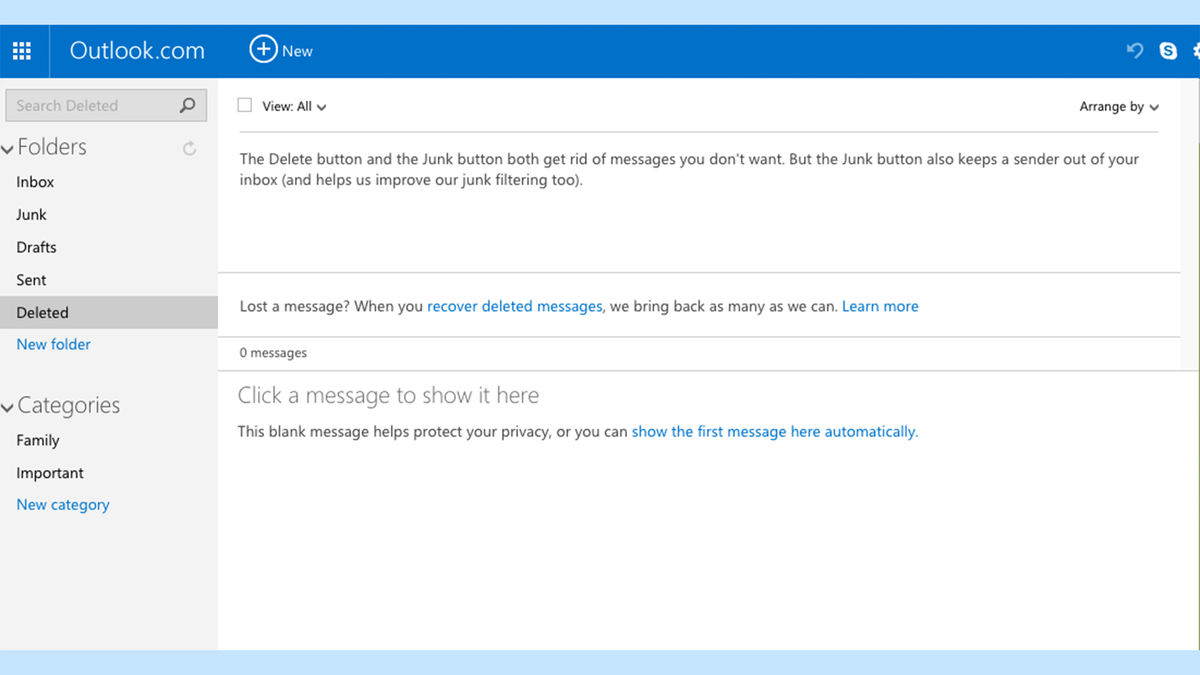Viewport: 1200px width, 675px height.
Task: Click the recover deleted messages link
Action: click(514, 306)
